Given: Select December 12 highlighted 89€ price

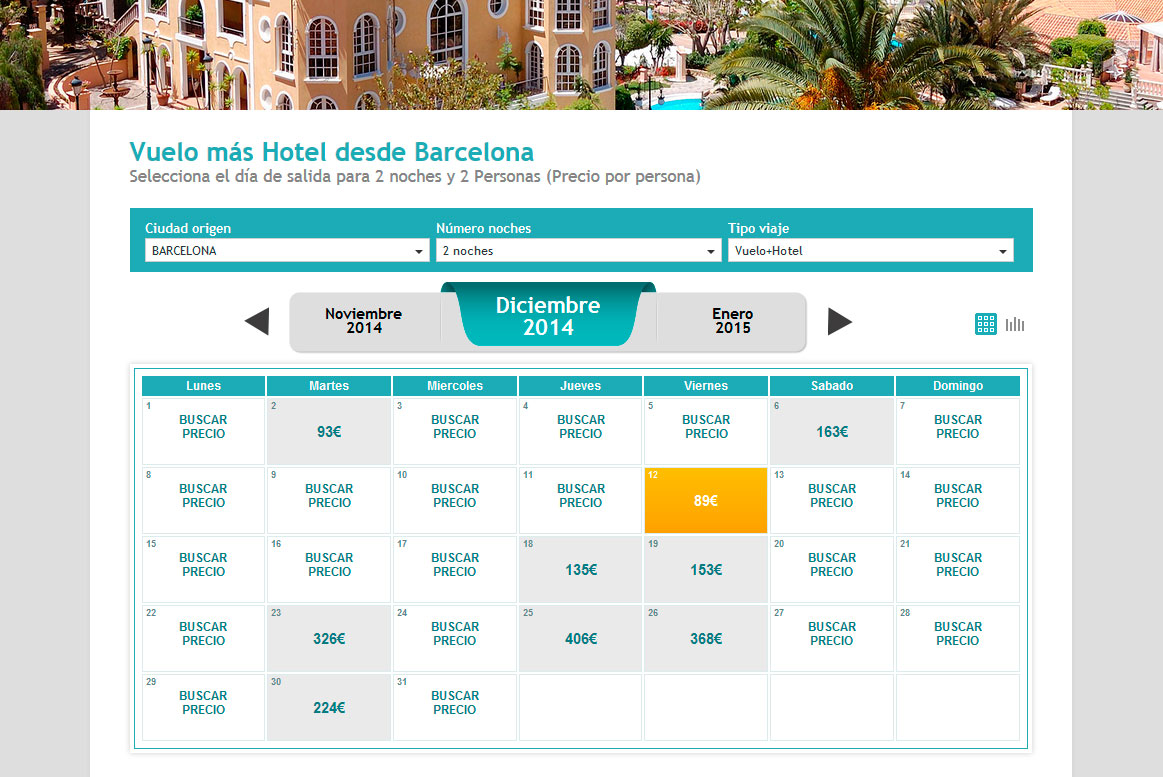Looking at the screenshot, I should tap(706, 501).
